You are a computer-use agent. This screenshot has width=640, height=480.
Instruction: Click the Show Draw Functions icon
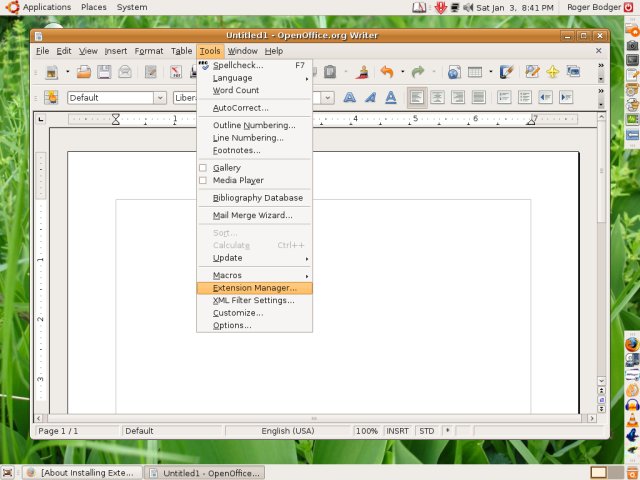coord(506,72)
